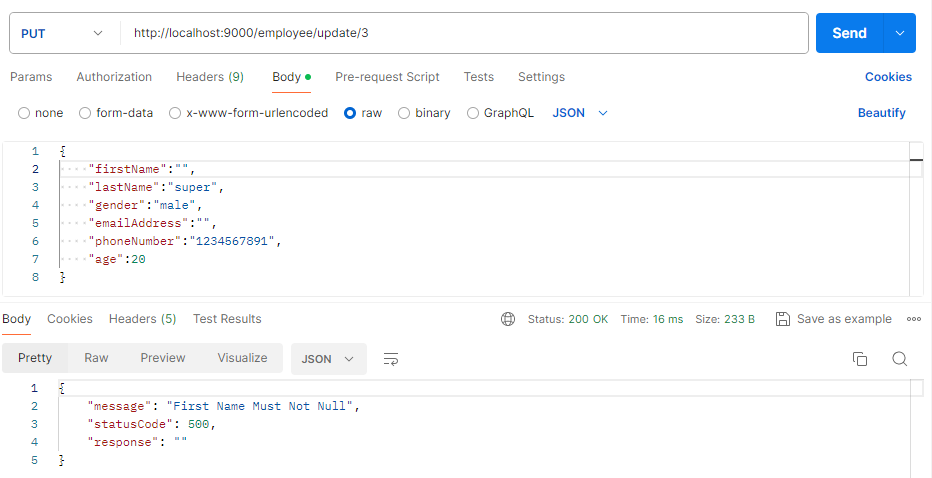This screenshot has width=932, height=478.
Task: Toggle line wrap icon in response toolbar
Action: 391,359
